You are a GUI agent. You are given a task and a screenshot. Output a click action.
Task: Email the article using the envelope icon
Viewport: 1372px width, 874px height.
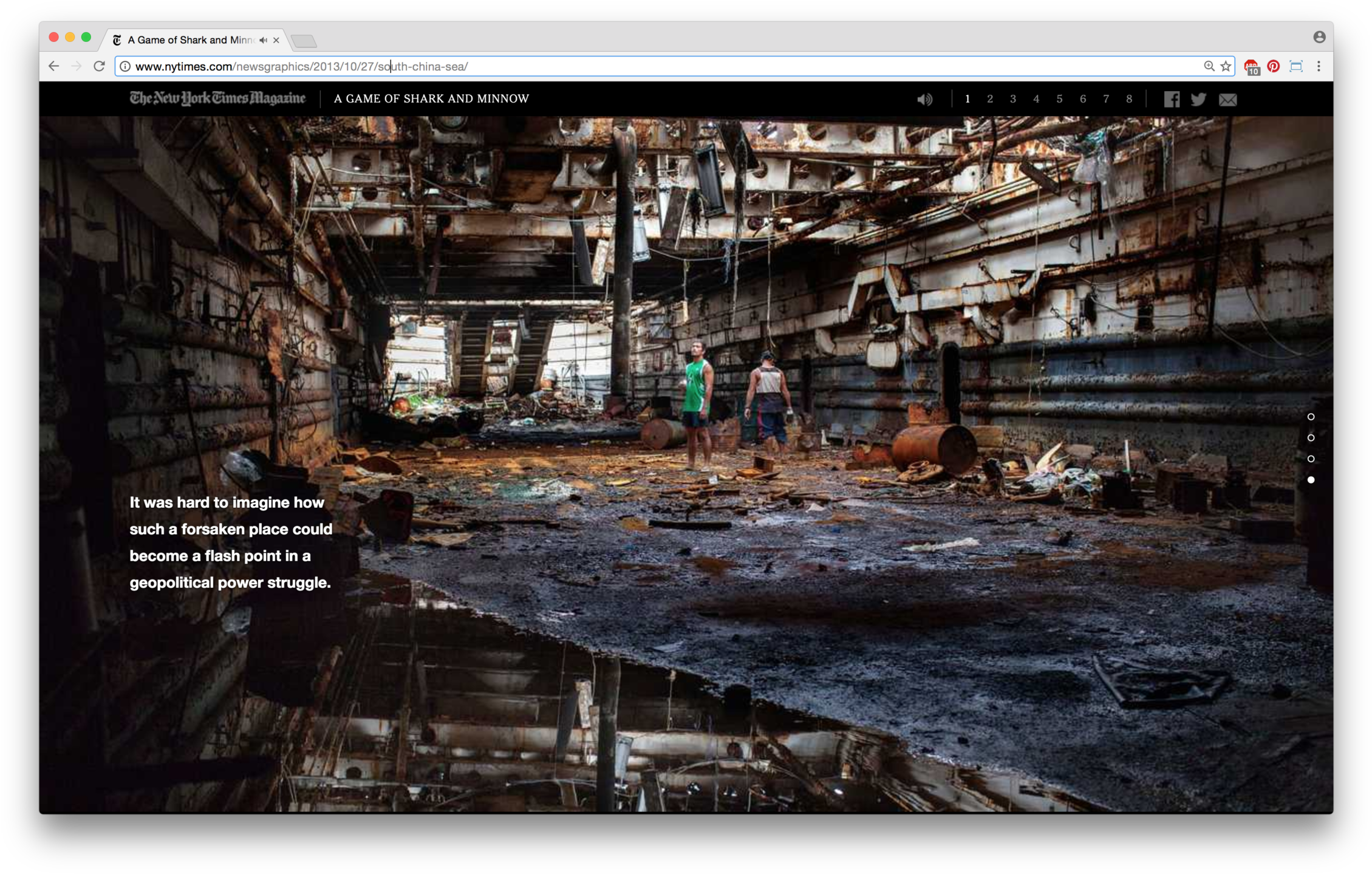1227,99
